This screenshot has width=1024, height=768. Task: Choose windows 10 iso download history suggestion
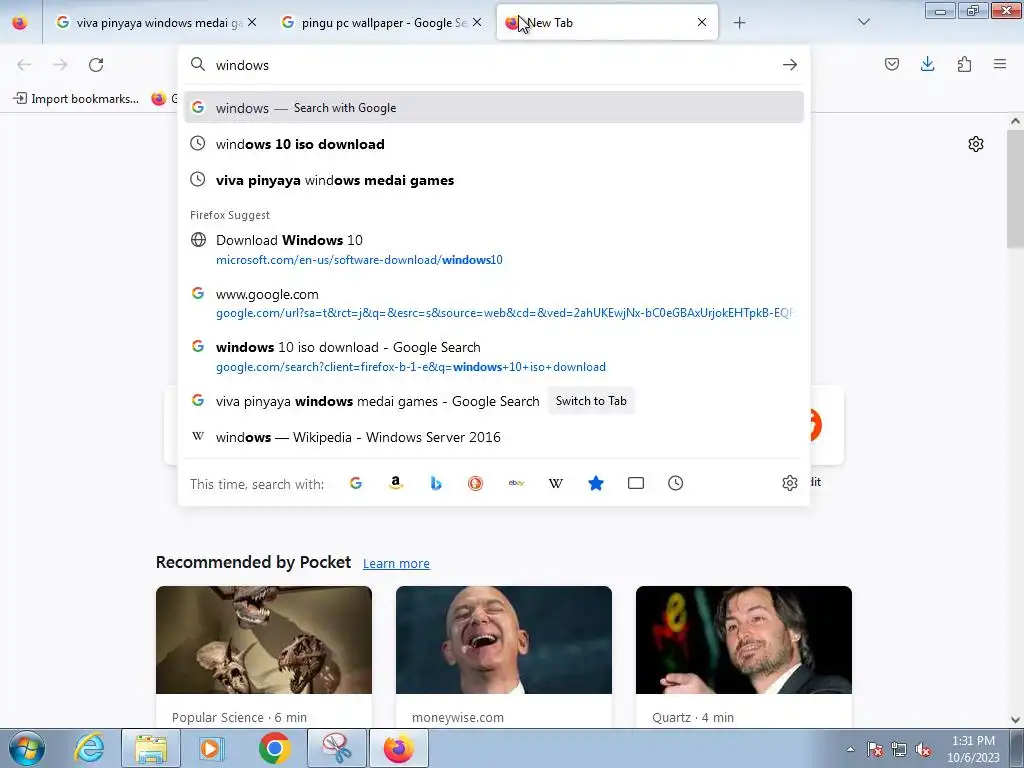493,144
